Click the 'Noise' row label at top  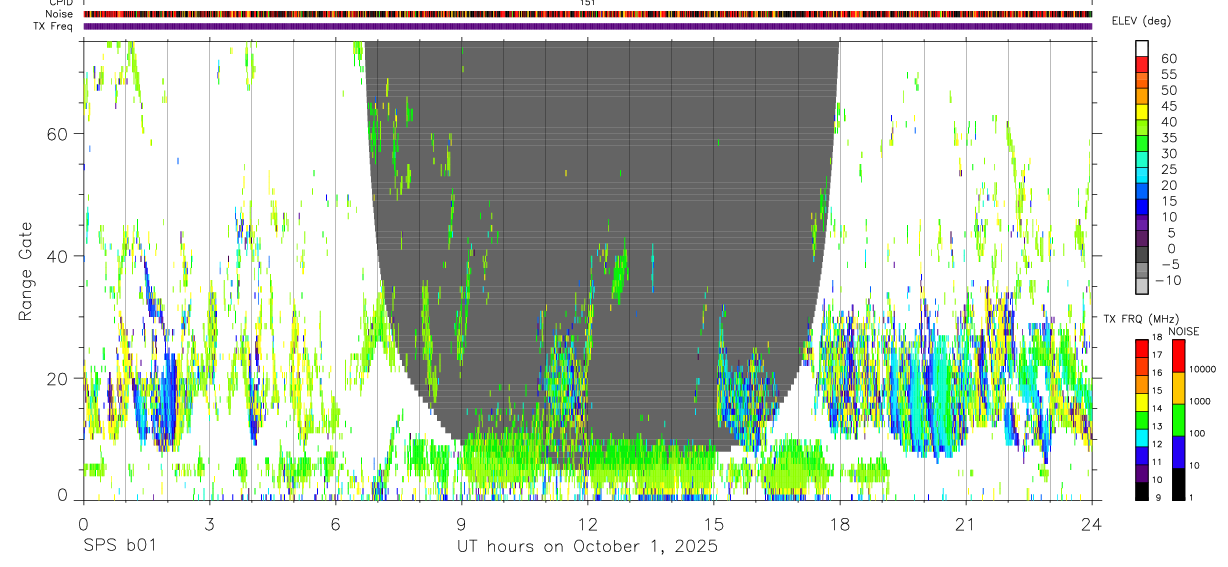61,14
